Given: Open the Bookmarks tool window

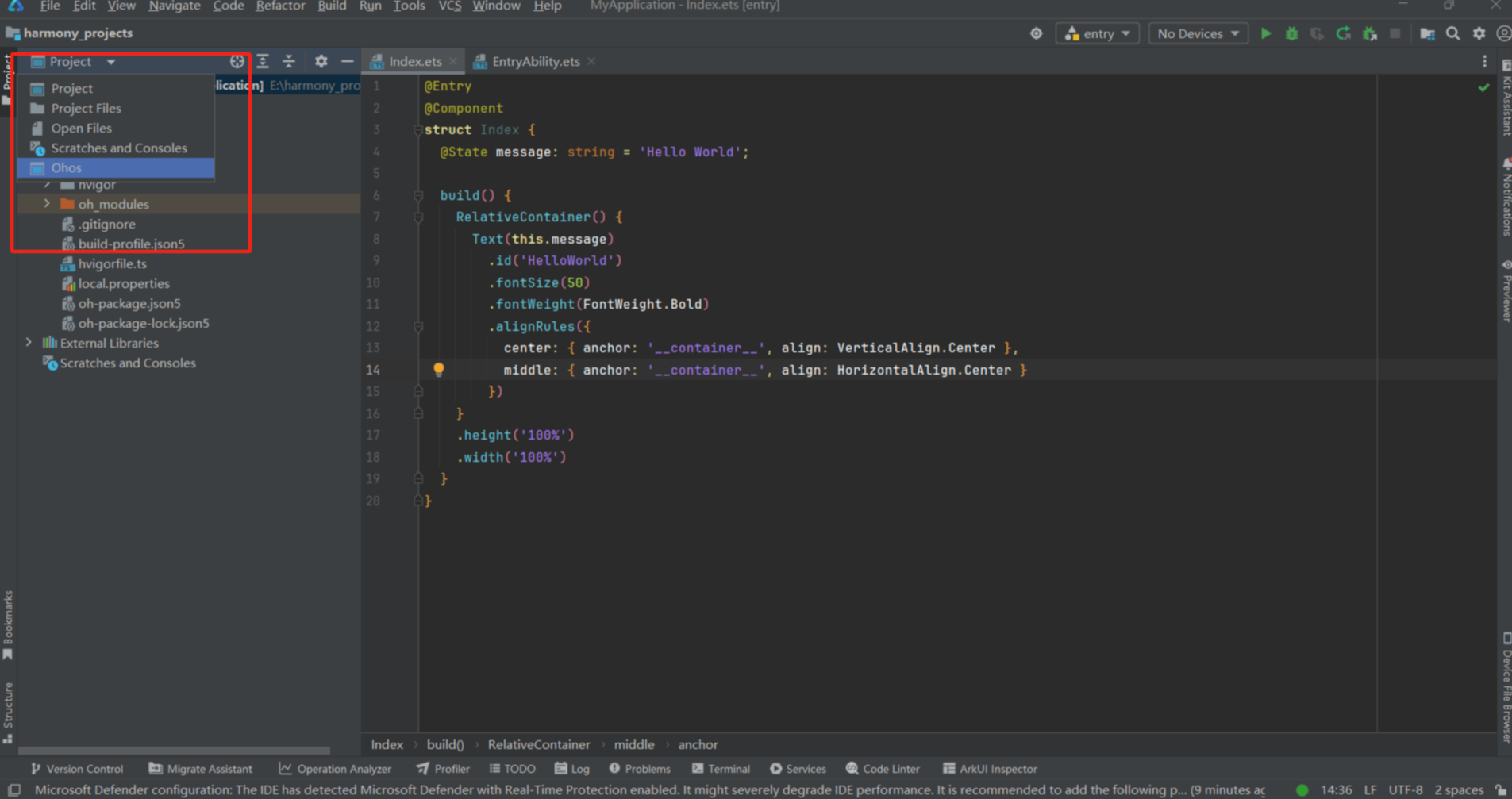Looking at the screenshot, I should coord(8,625).
